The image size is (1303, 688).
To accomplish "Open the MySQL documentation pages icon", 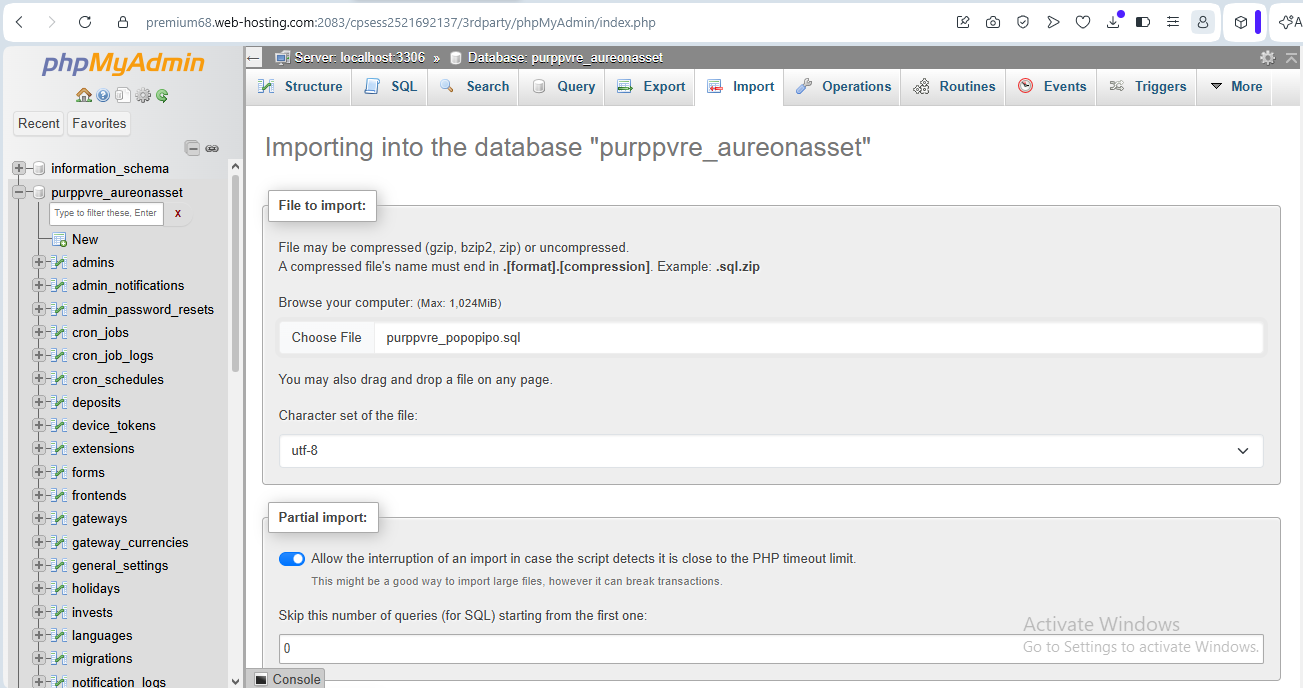I will pos(122,96).
